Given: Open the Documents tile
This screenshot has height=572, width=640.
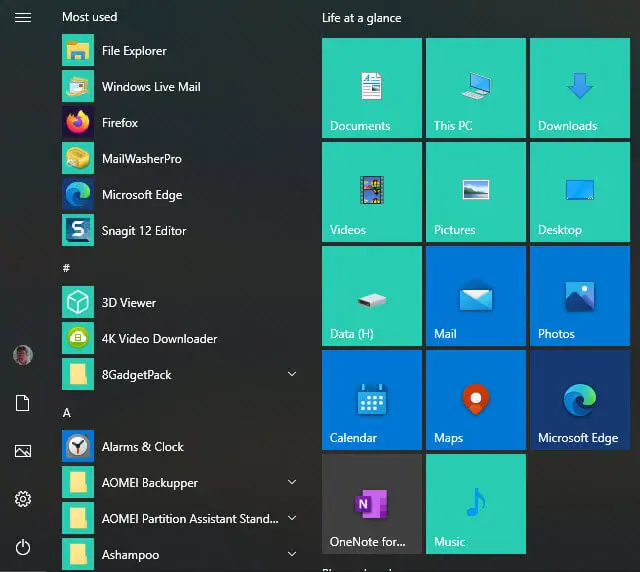Looking at the screenshot, I should click(372, 88).
